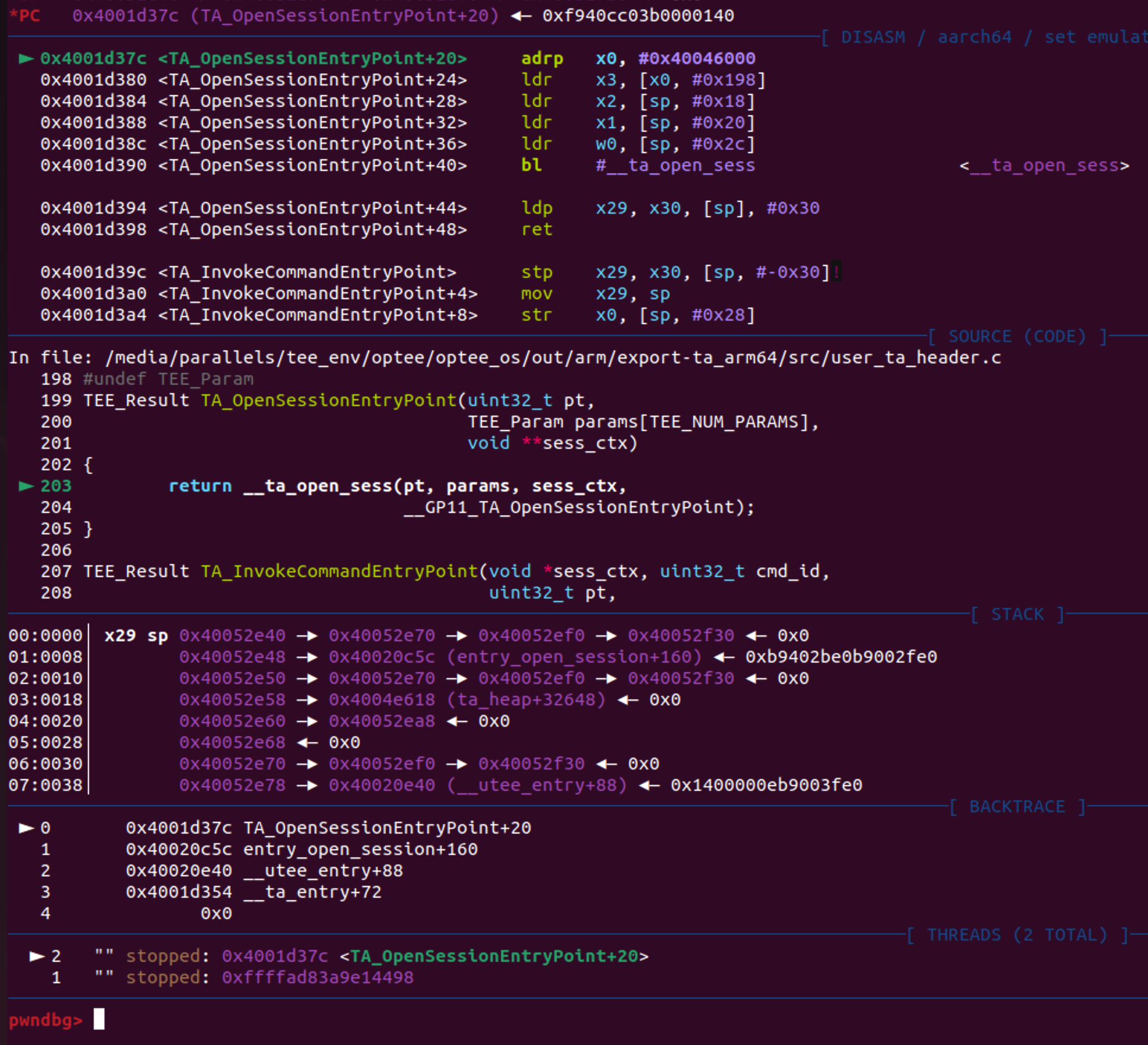Click stack offset label 00:0000
1148x1045 pixels.
coord(45,635)
